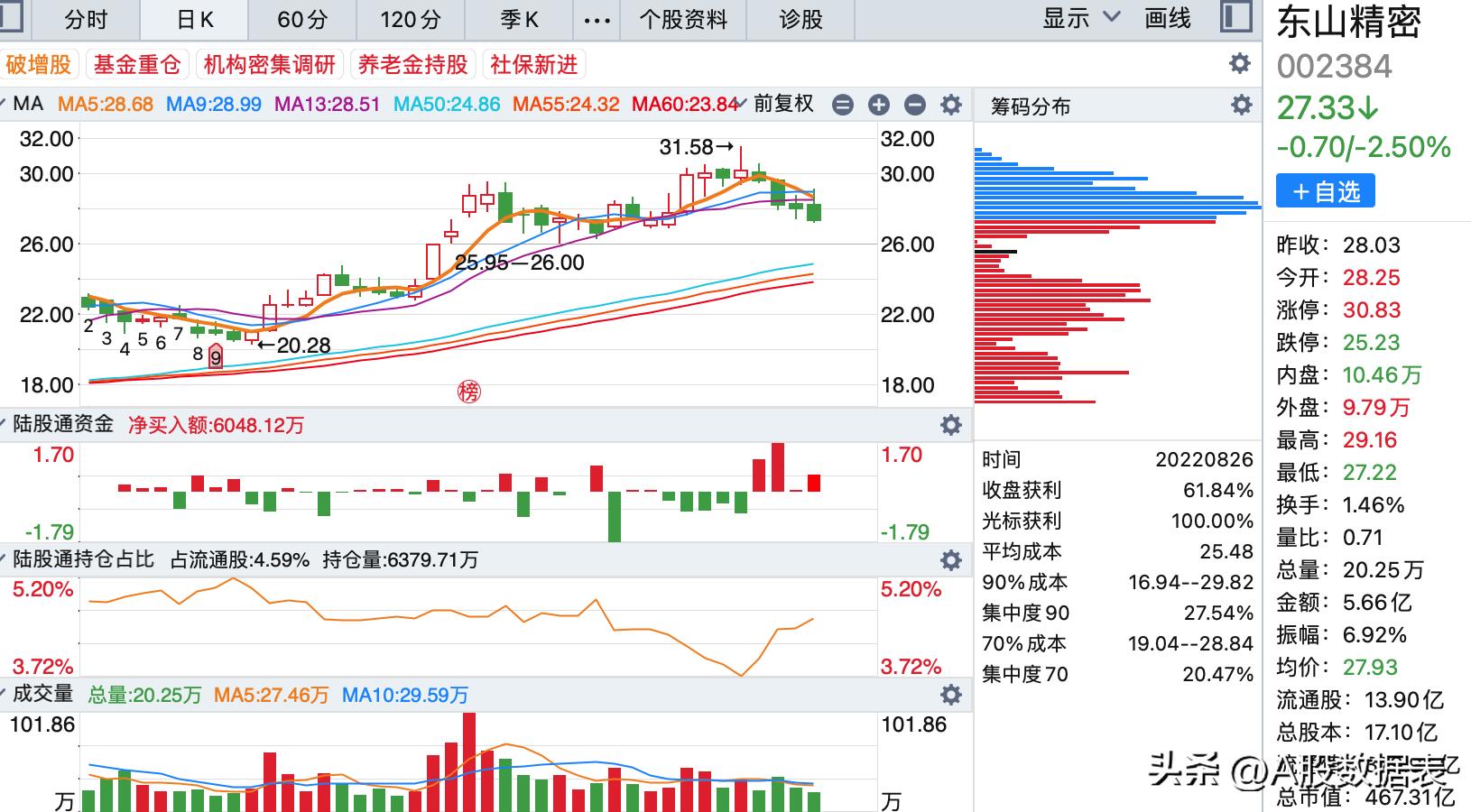Open K-line chart settings gear
Viewport: 1471px width, 812px height.
click(x=951, y=106)
